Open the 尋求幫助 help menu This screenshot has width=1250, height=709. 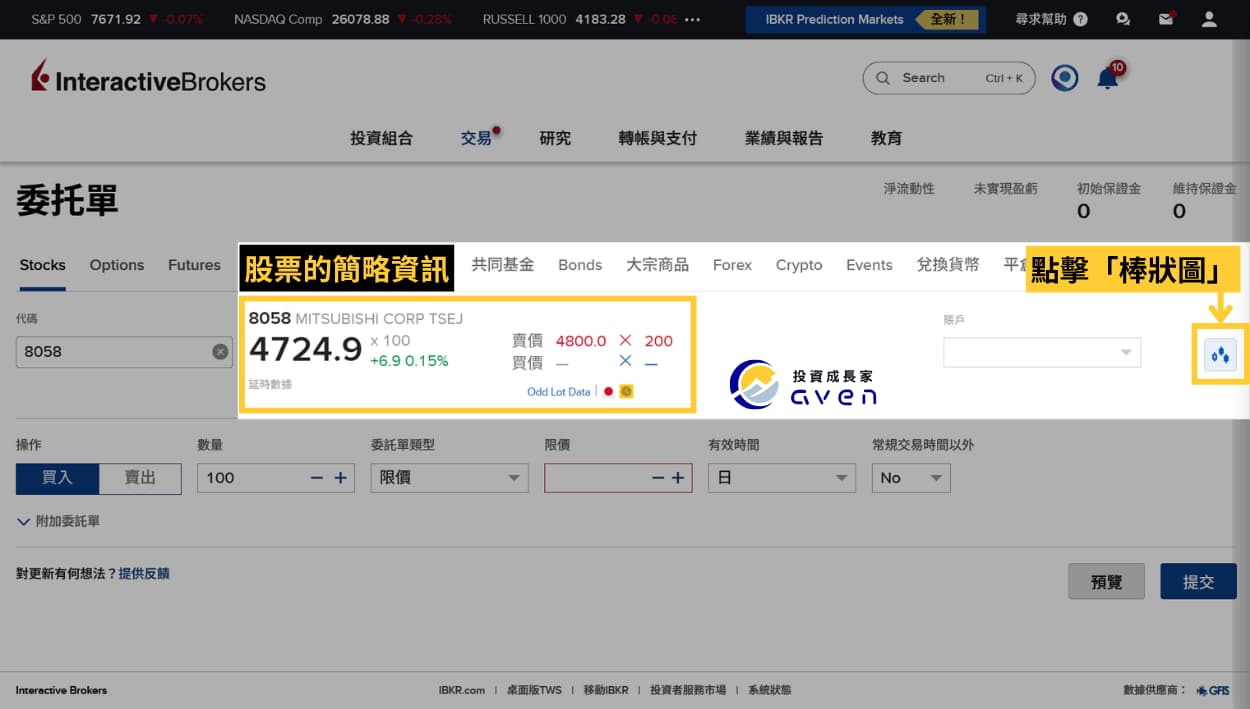[x=1051, y=19]
